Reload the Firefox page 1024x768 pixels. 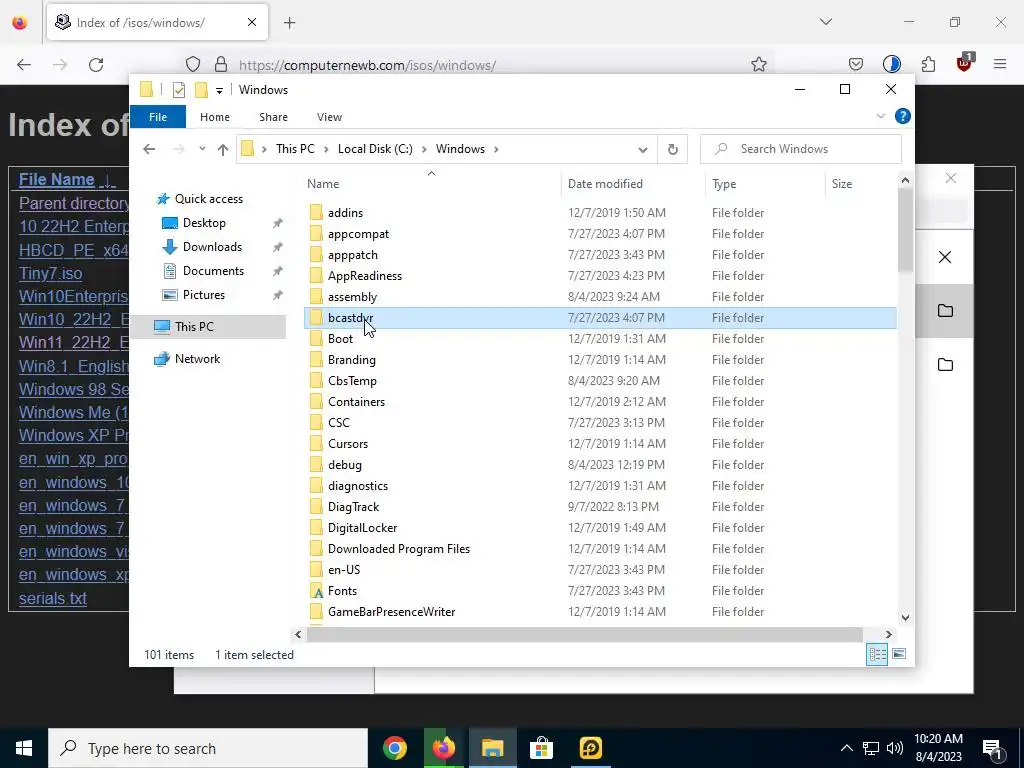click(x=96, y=65)
